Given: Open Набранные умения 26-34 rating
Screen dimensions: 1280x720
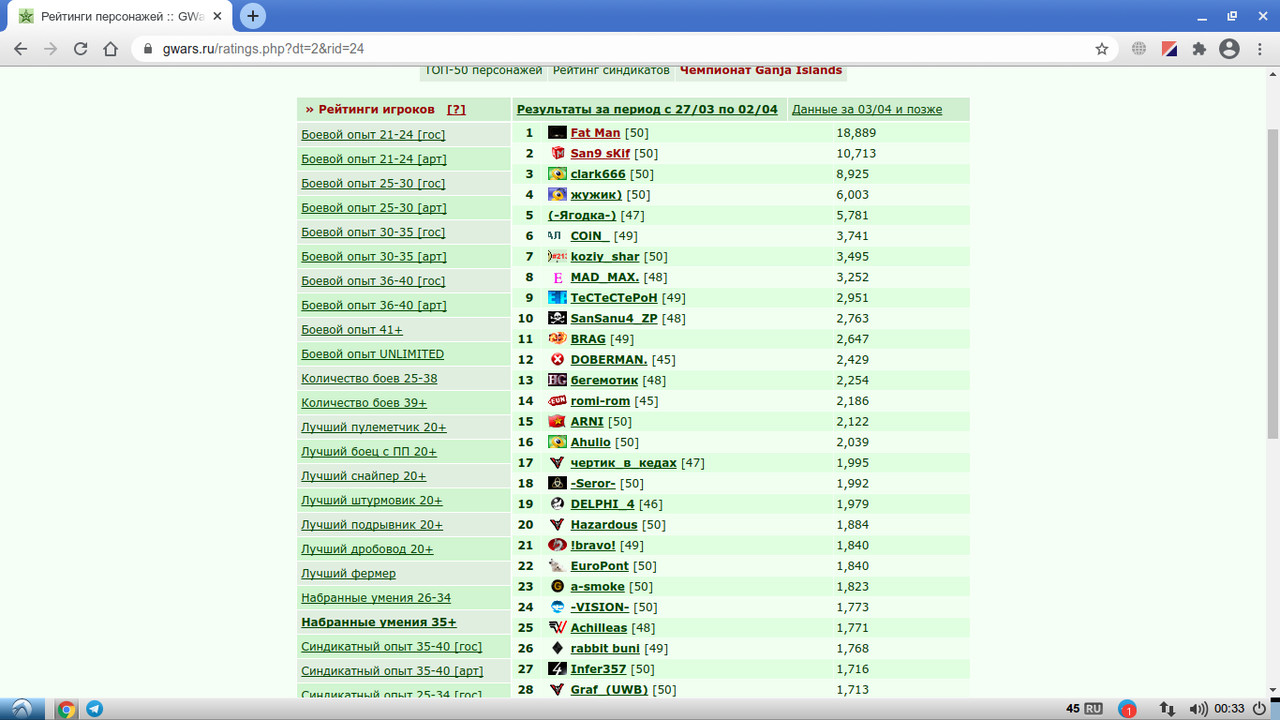Looking at the screenshot, I should click(376, 598).
